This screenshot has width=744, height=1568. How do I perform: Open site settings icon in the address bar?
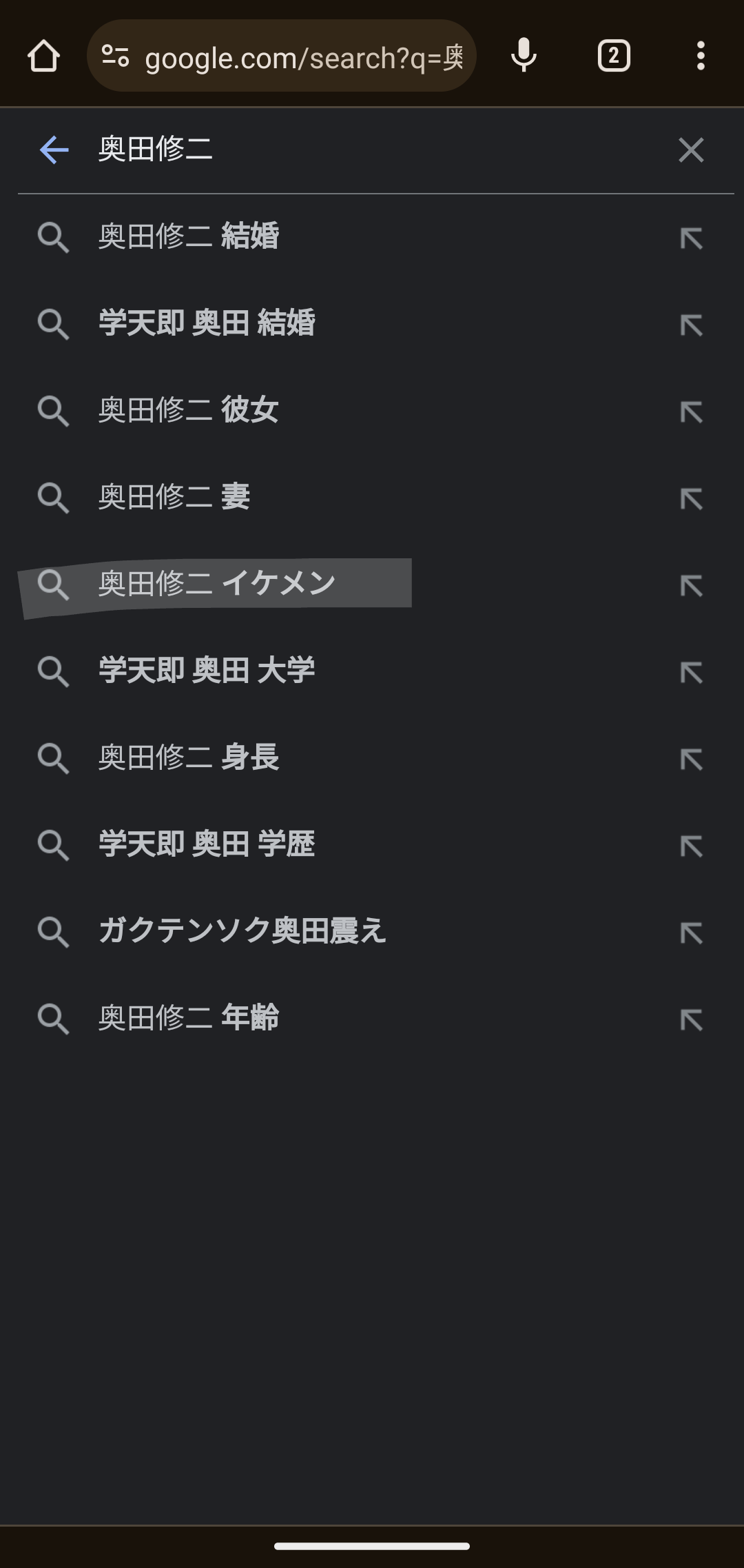(x=115, y=56)
